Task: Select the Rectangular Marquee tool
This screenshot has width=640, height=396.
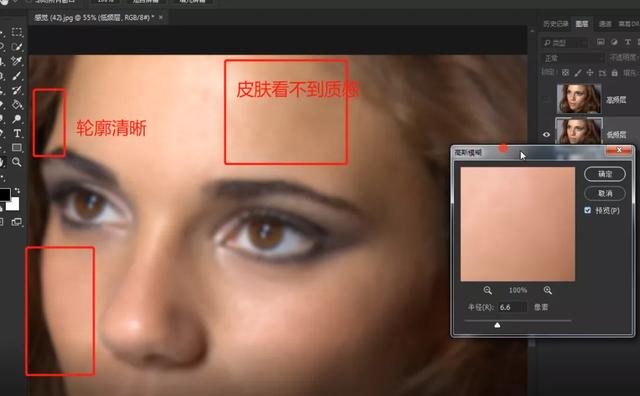Action: tap(17, 32)
